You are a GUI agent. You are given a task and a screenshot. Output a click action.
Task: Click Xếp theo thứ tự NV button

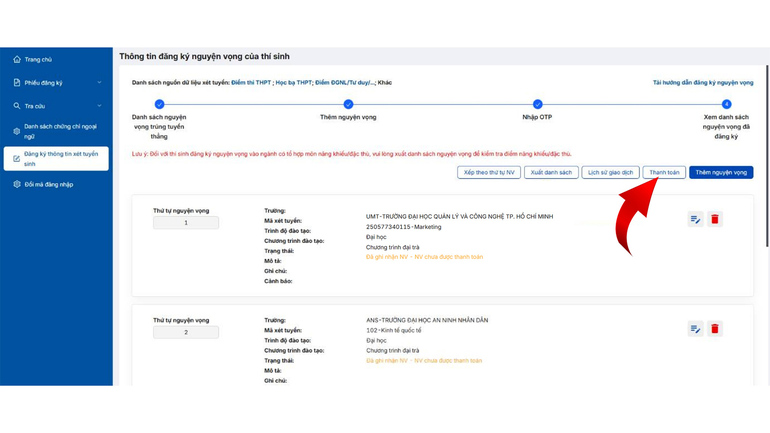coord(489,172)
